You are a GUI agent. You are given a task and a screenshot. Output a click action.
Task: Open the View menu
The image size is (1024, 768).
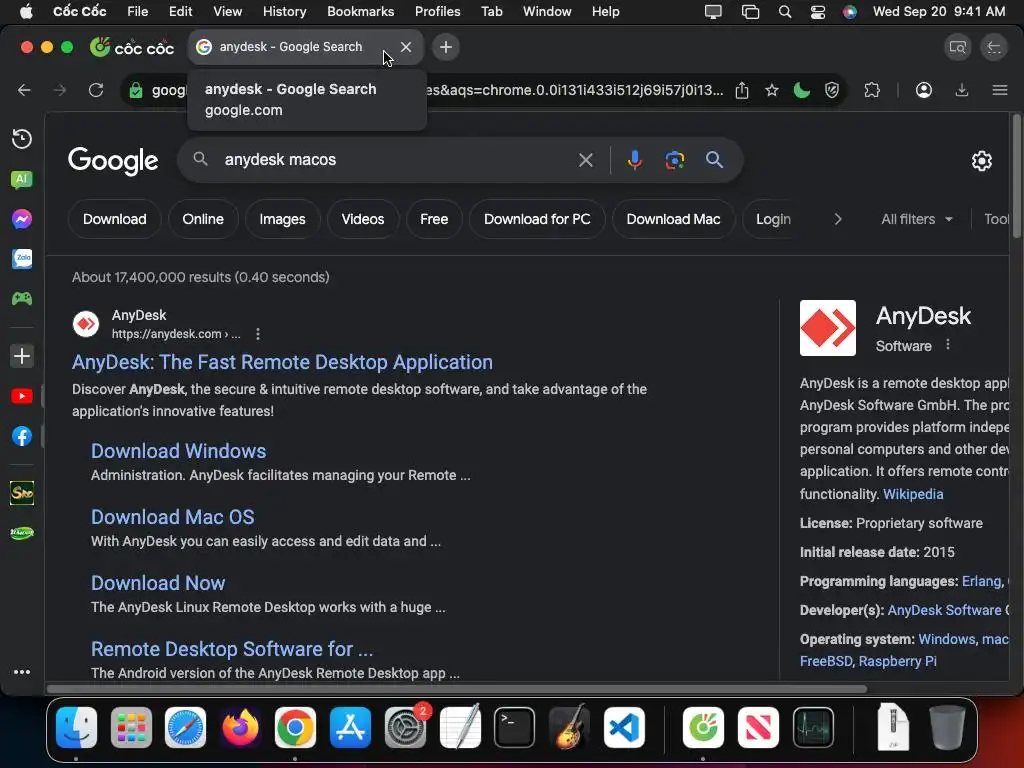click(x=227, y=12)
